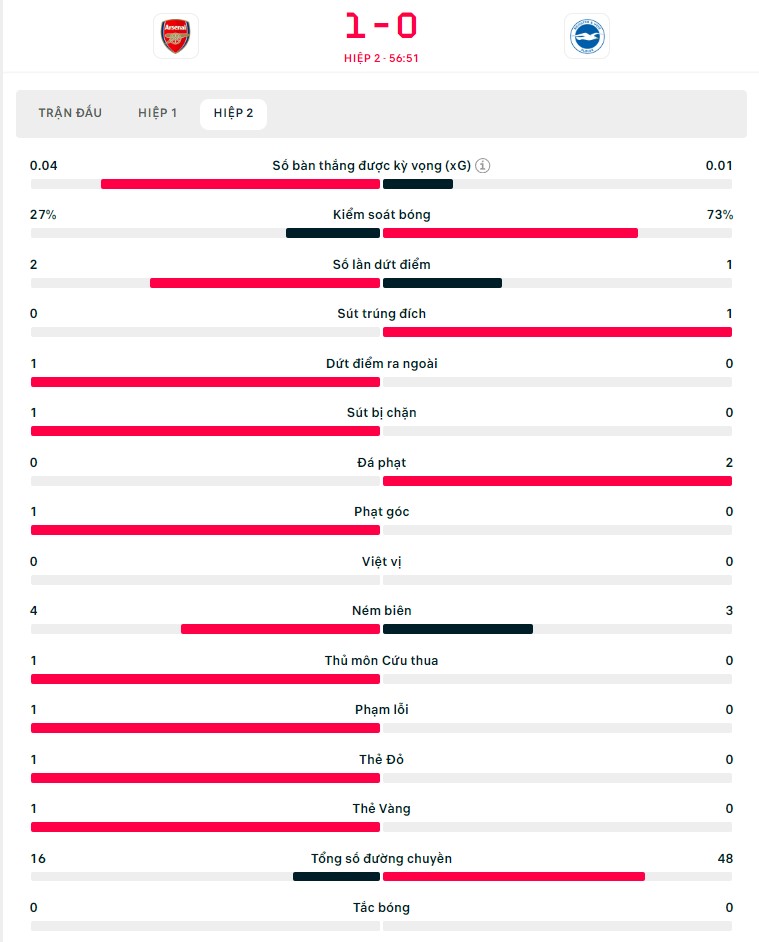Select the HIỆP 2 tab
The width and height of the screenshot is (759, 942).
click(x=233, y=114)
